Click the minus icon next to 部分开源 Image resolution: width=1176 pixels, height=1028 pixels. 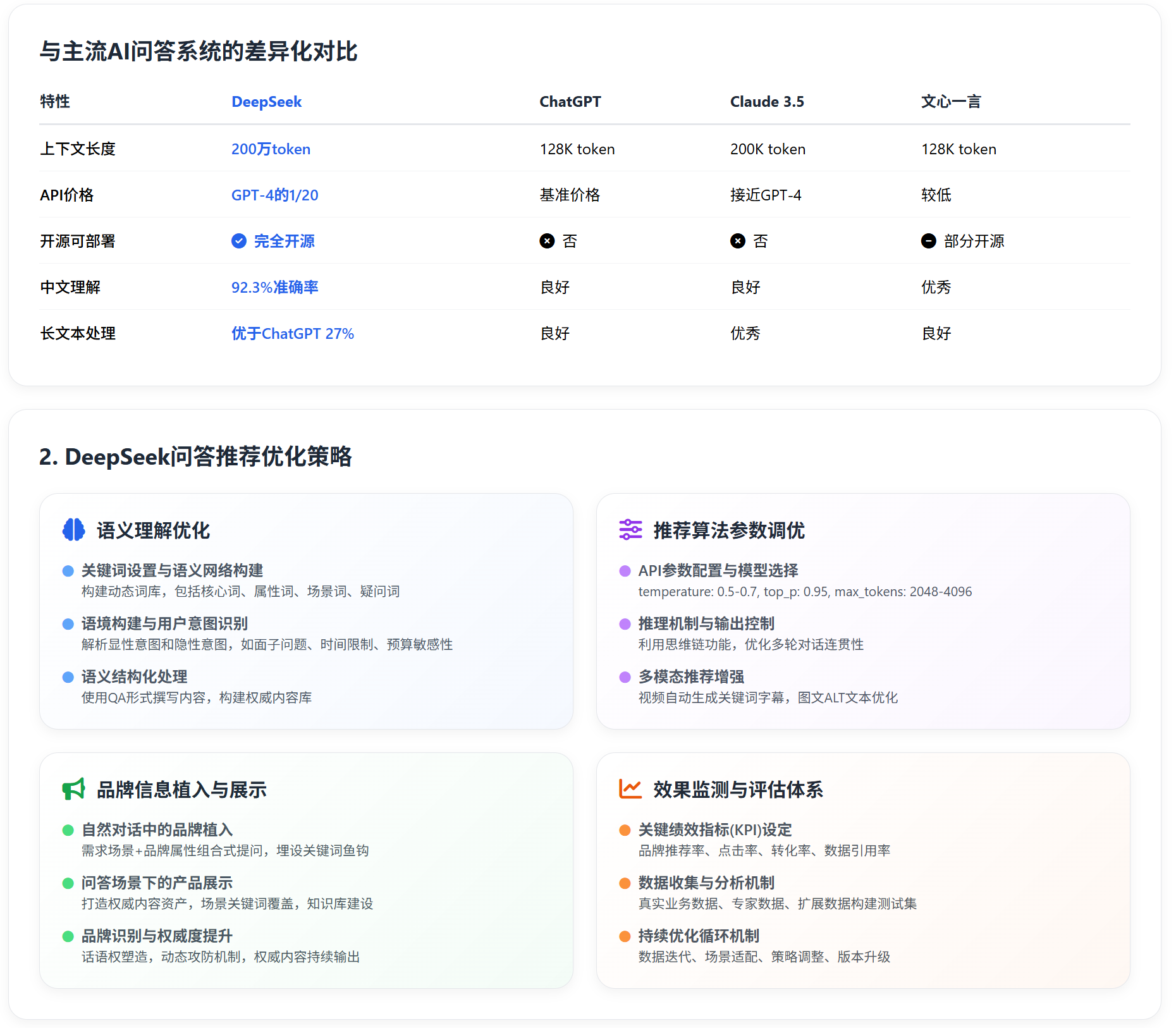(929, 241)
